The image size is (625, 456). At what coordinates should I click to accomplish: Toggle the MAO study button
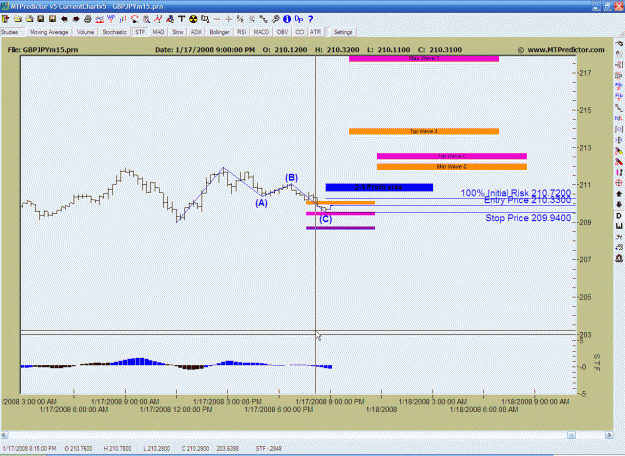click(x=158, y=32)
